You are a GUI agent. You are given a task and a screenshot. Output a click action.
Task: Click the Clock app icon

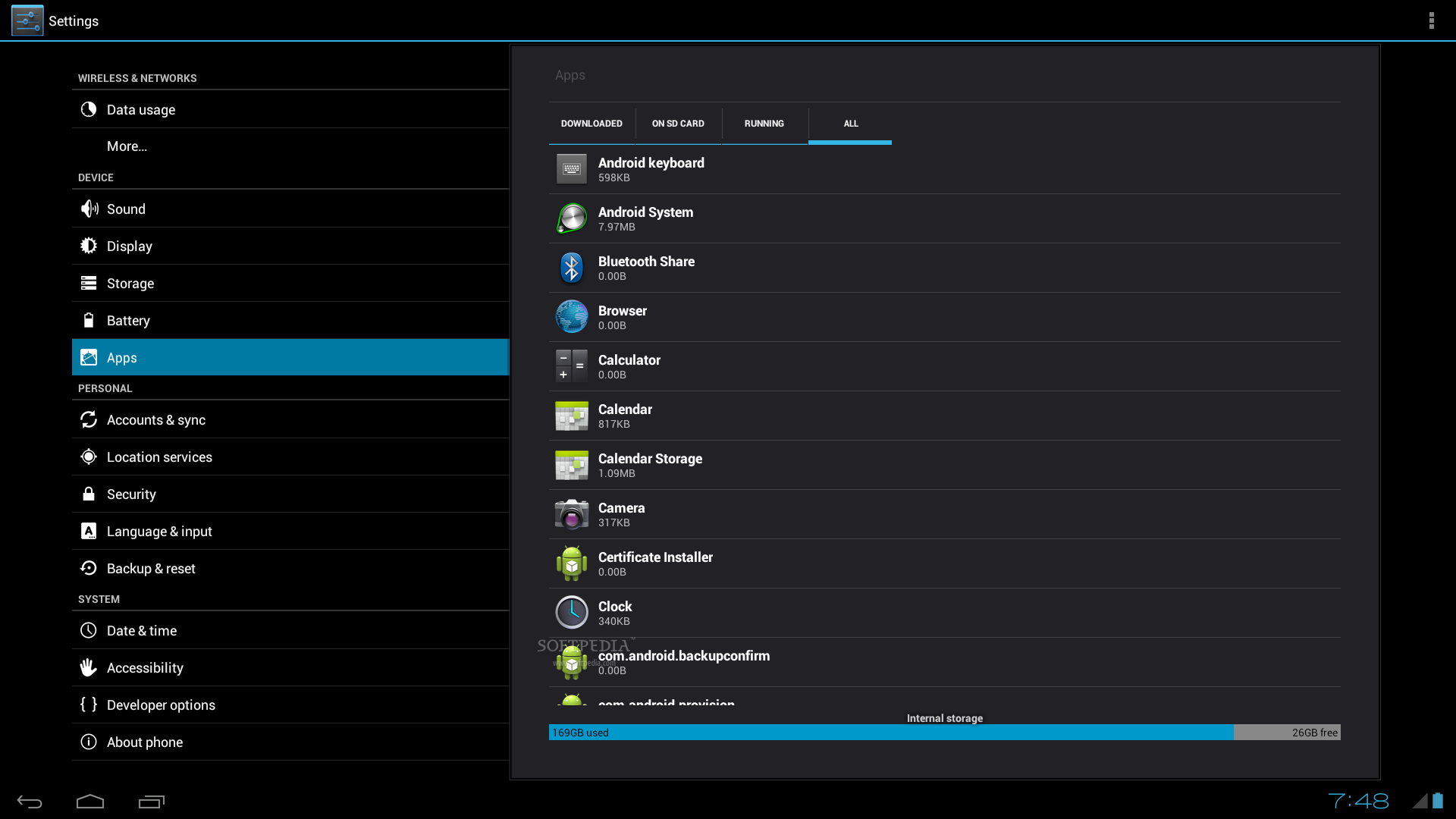(572, 613)
